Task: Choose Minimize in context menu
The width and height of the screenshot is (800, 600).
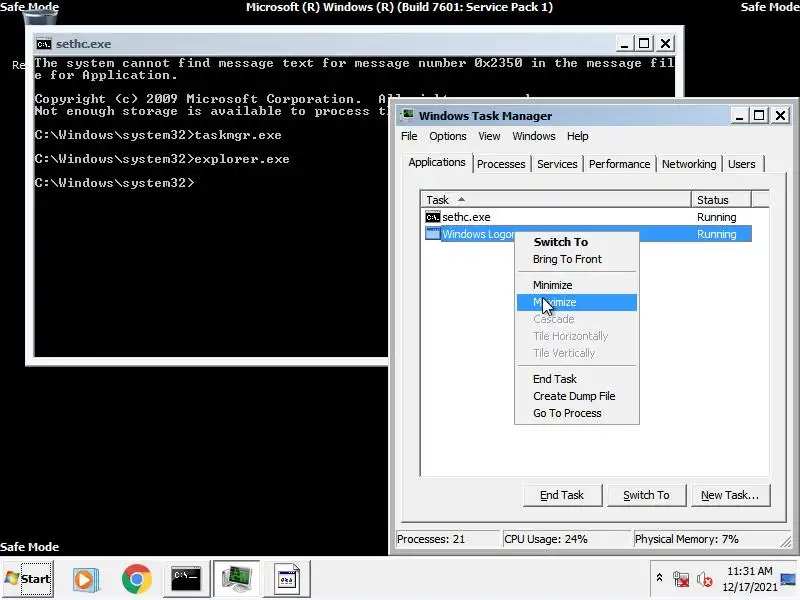Action: coord(577,285)
